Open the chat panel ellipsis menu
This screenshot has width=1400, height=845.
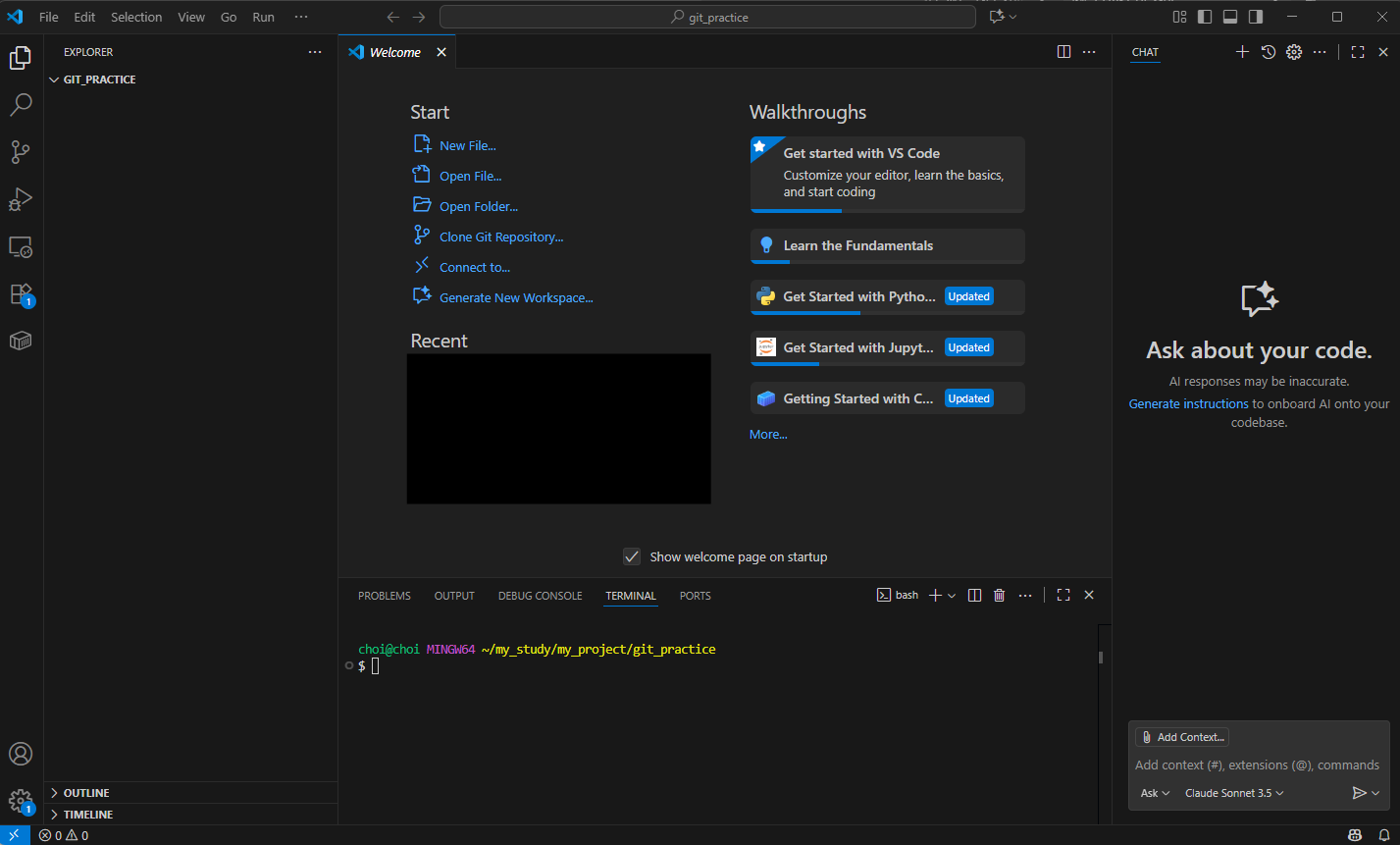[1320, 52]
